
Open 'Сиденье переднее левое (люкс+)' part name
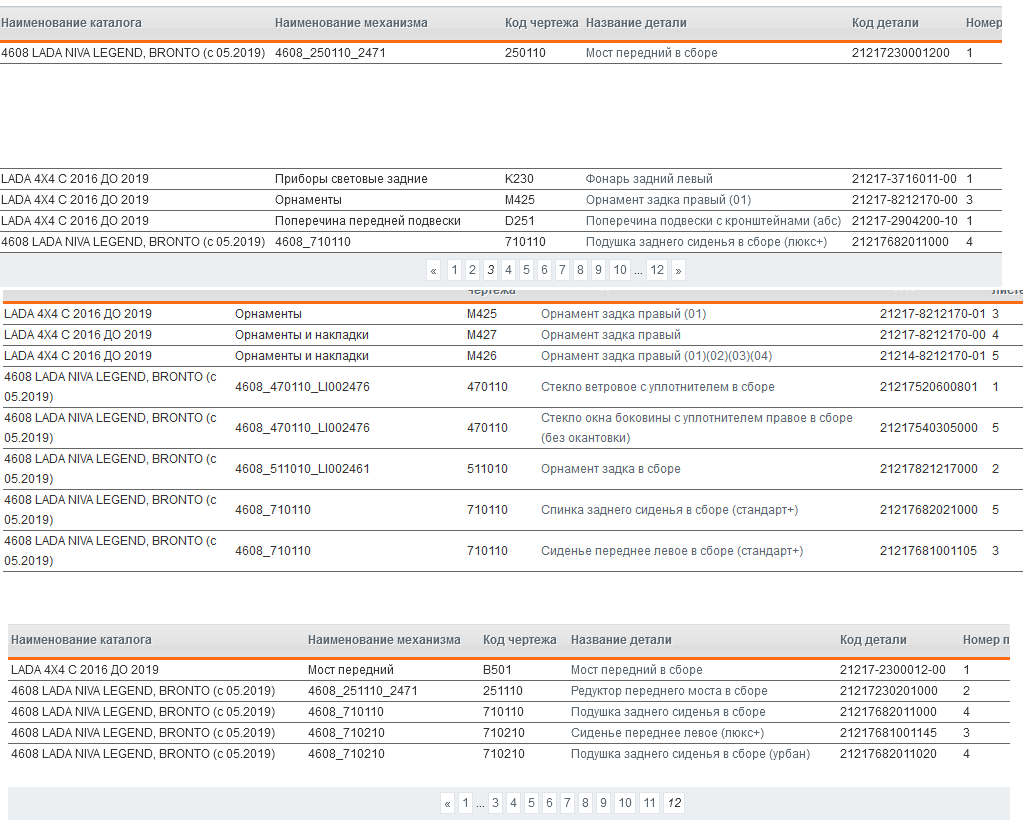tap(667, 733)
